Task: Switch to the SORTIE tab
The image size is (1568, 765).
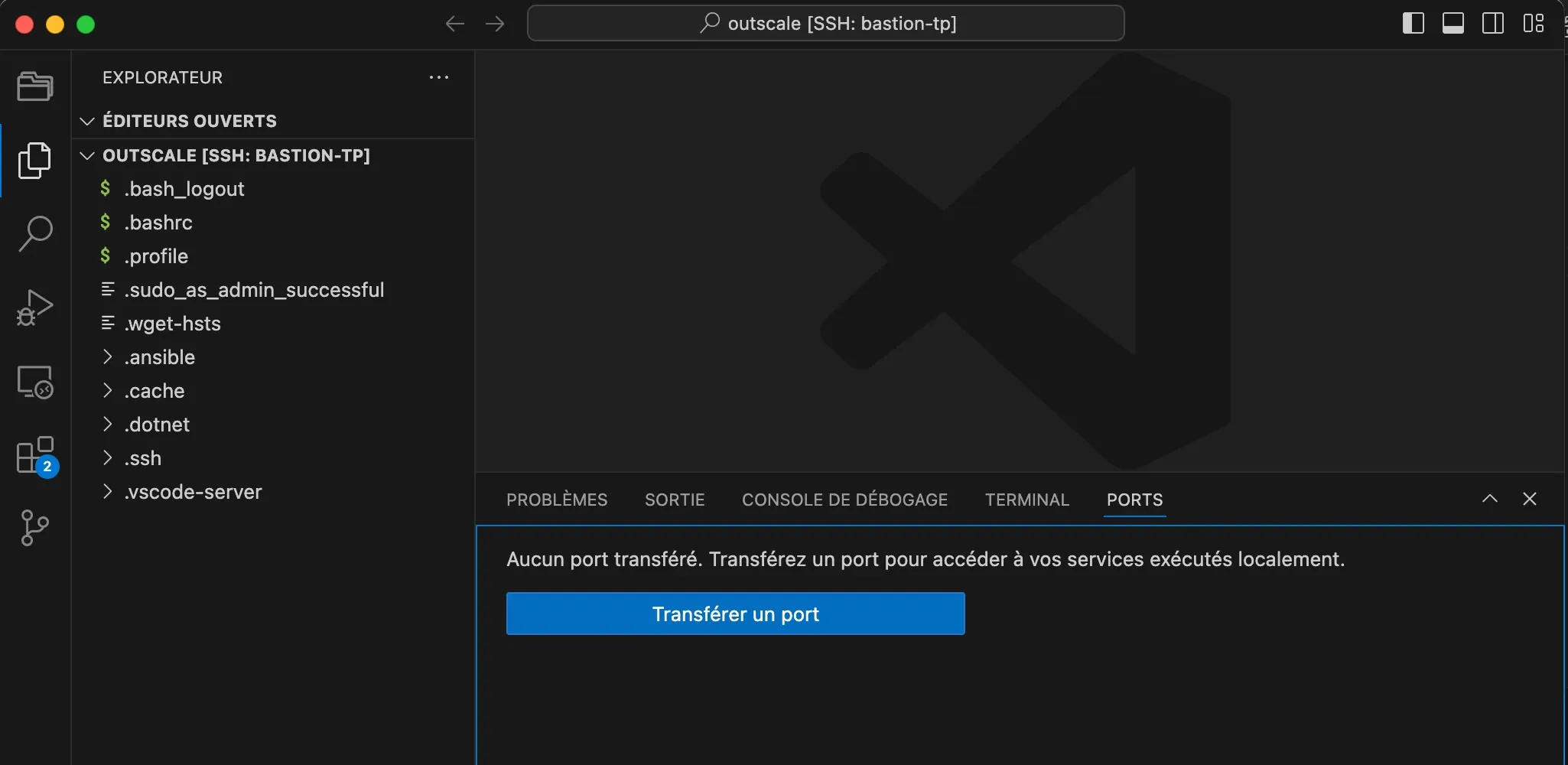Action: 674,500
